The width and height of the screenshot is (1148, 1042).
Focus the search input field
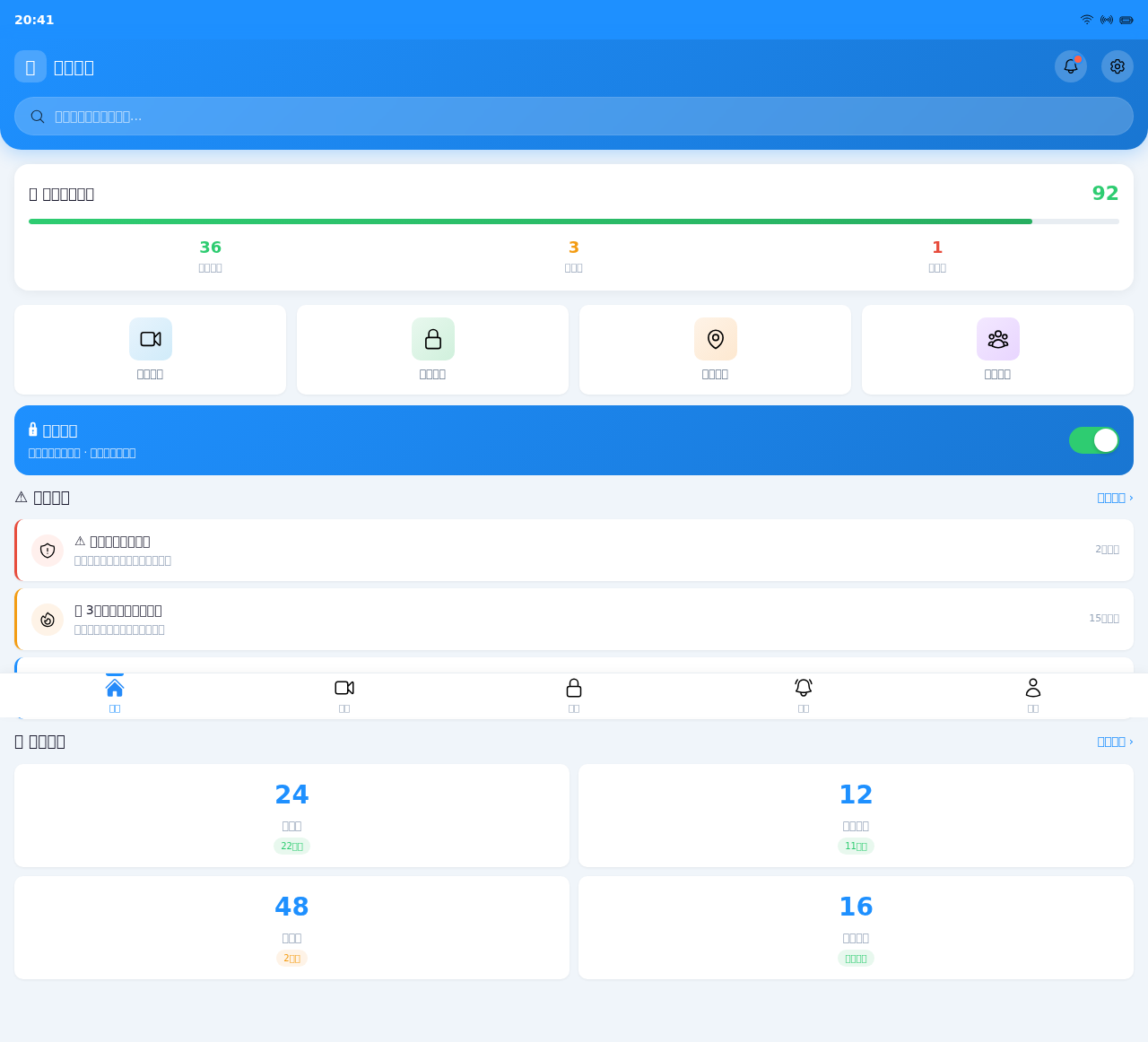tap(574, 117)
